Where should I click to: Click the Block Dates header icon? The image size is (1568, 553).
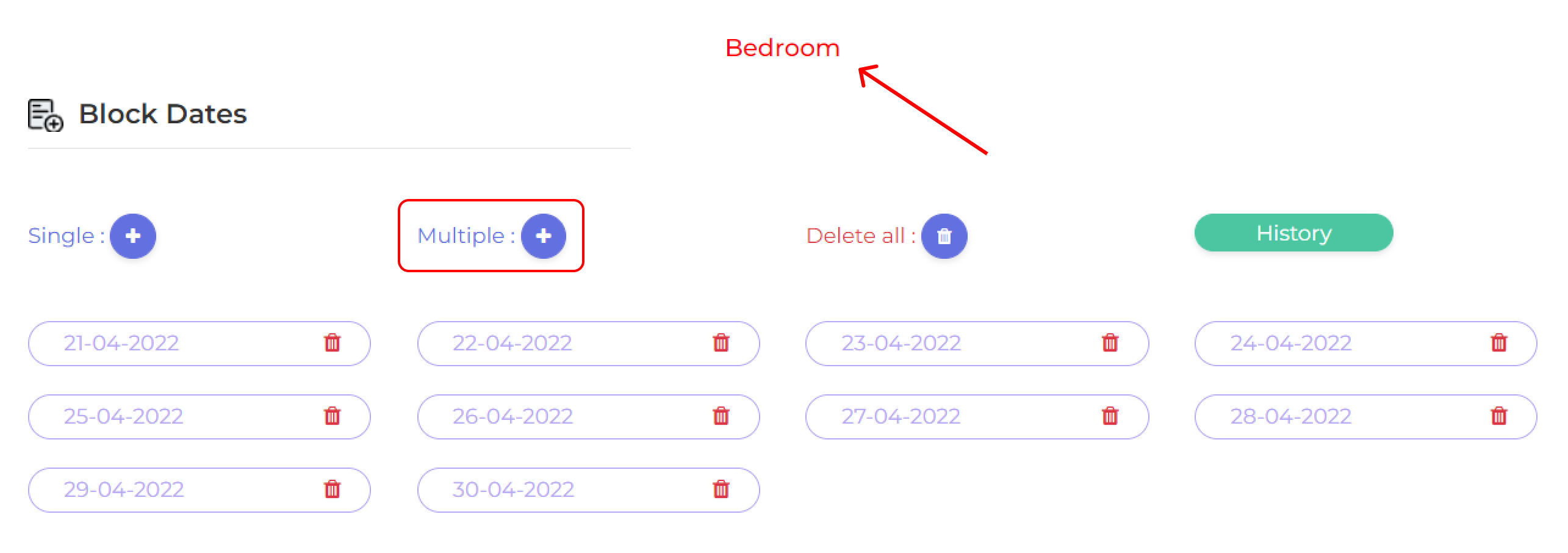pos(45,115)
